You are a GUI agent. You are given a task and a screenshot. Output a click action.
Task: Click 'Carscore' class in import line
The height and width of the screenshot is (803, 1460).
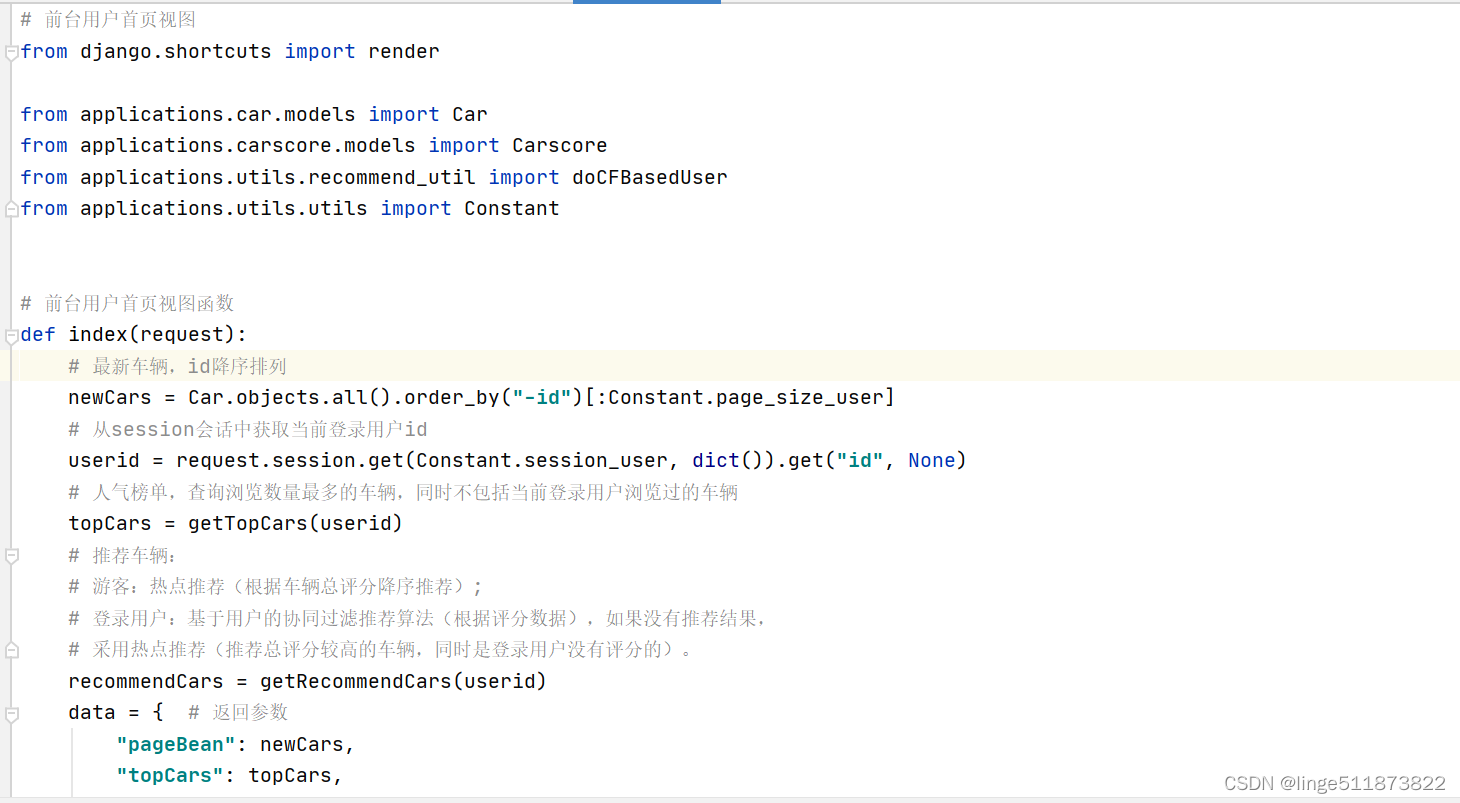pos(560,145)
